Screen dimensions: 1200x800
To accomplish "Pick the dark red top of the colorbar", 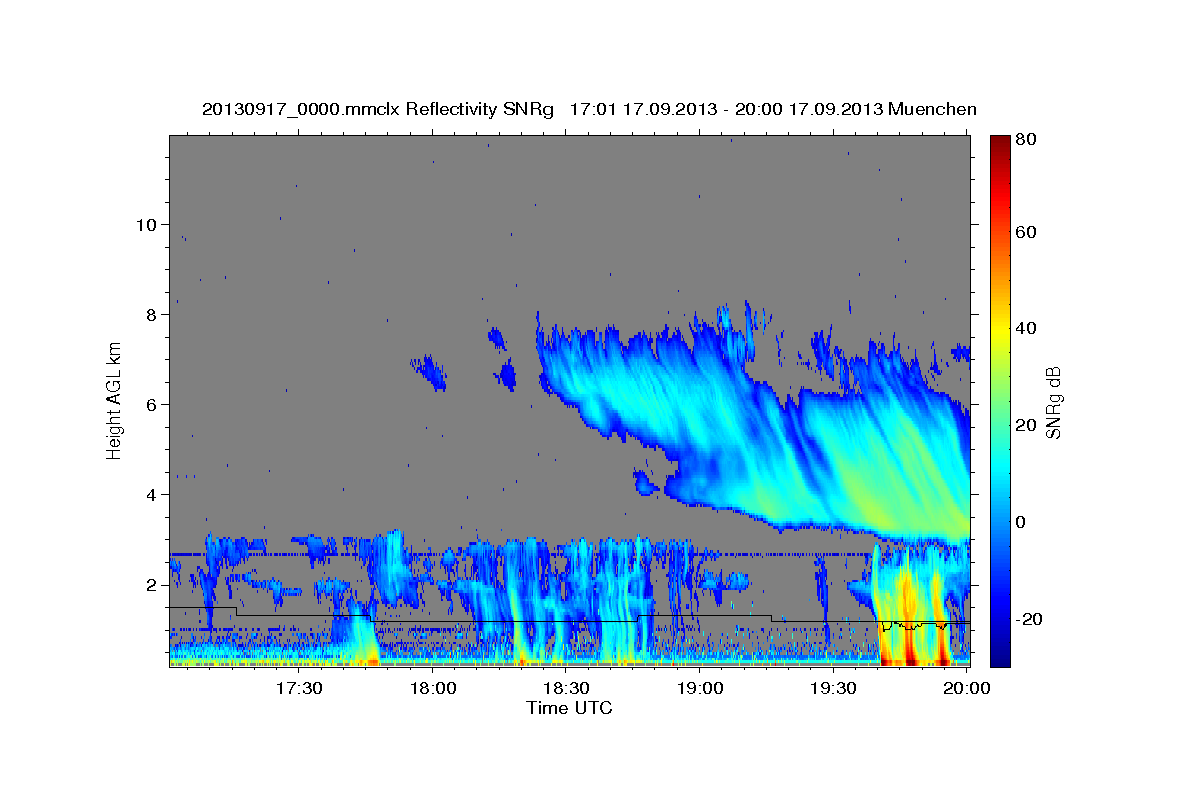I will coord(1000,145).
